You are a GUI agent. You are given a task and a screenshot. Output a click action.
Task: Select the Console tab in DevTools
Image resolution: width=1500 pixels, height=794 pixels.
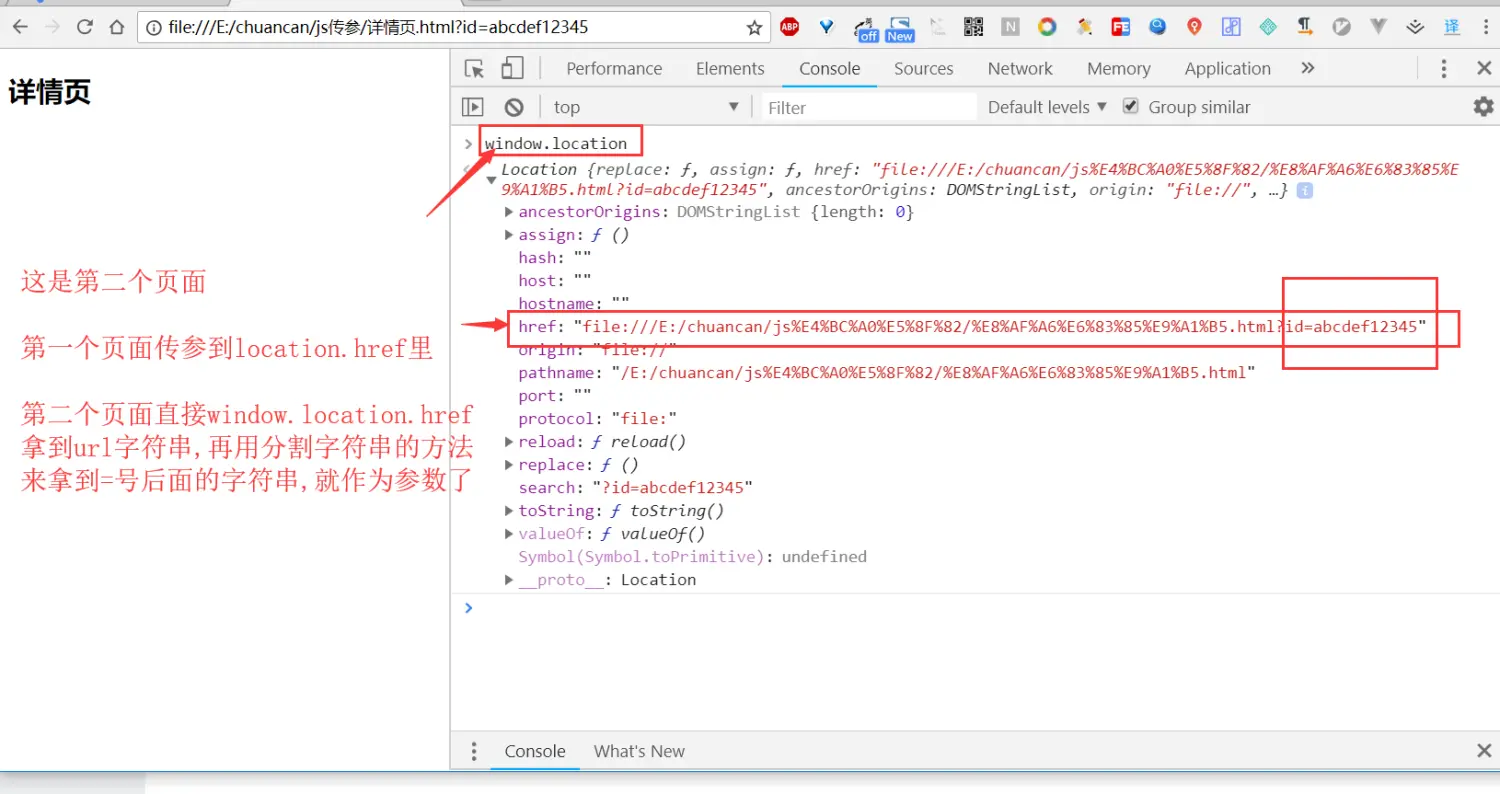[x=829, y=68]
